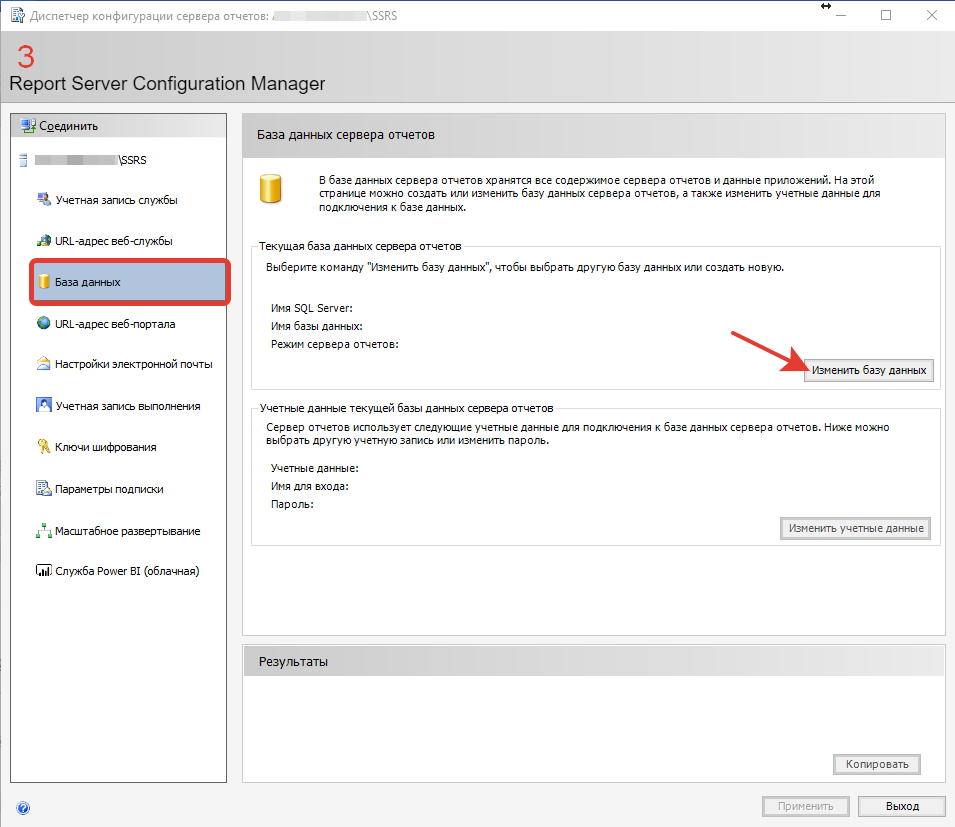Open Ключи шифрования keys icon
The image size is (955, 827).
[44, 446]
